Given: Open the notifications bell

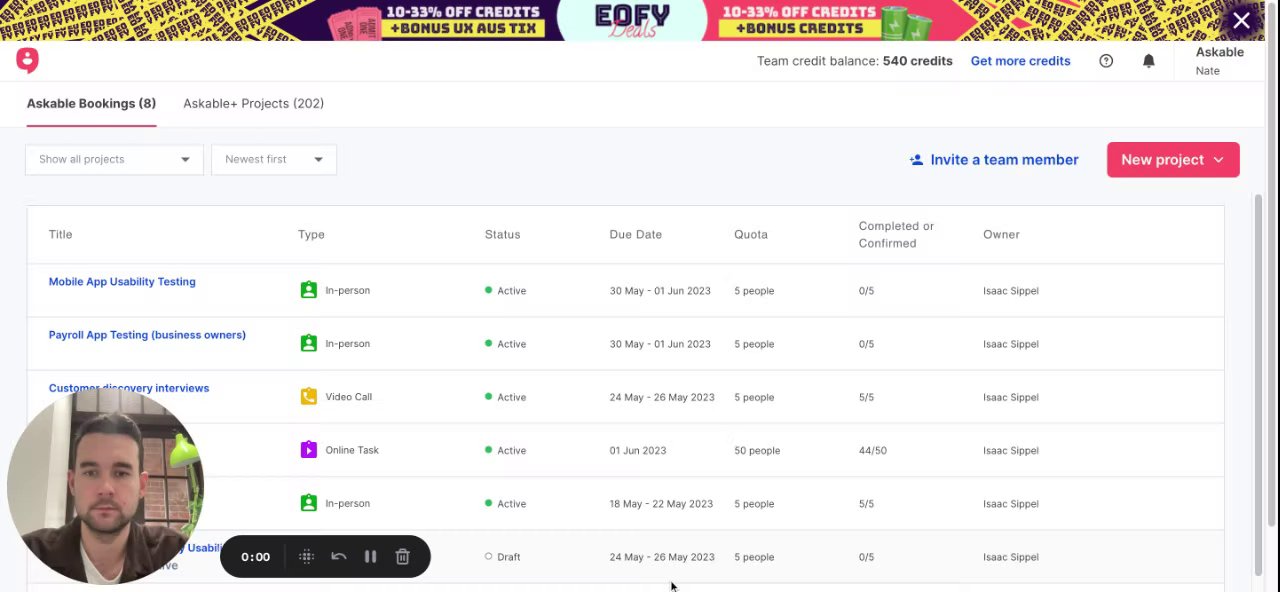Looking at the screenshot, I should [1149, 61].
